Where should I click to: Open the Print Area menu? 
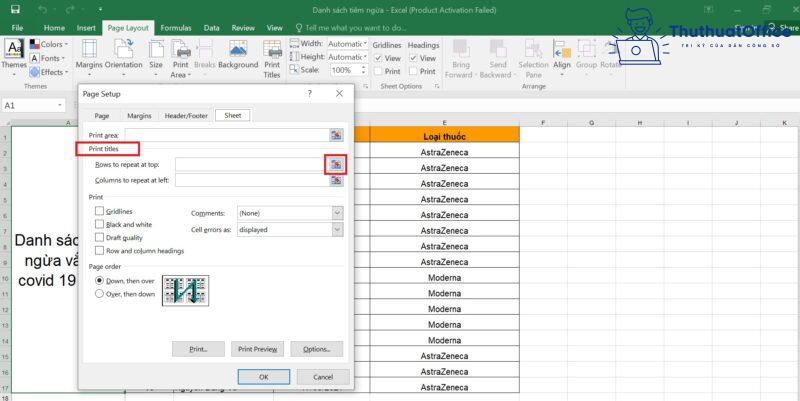181,58
